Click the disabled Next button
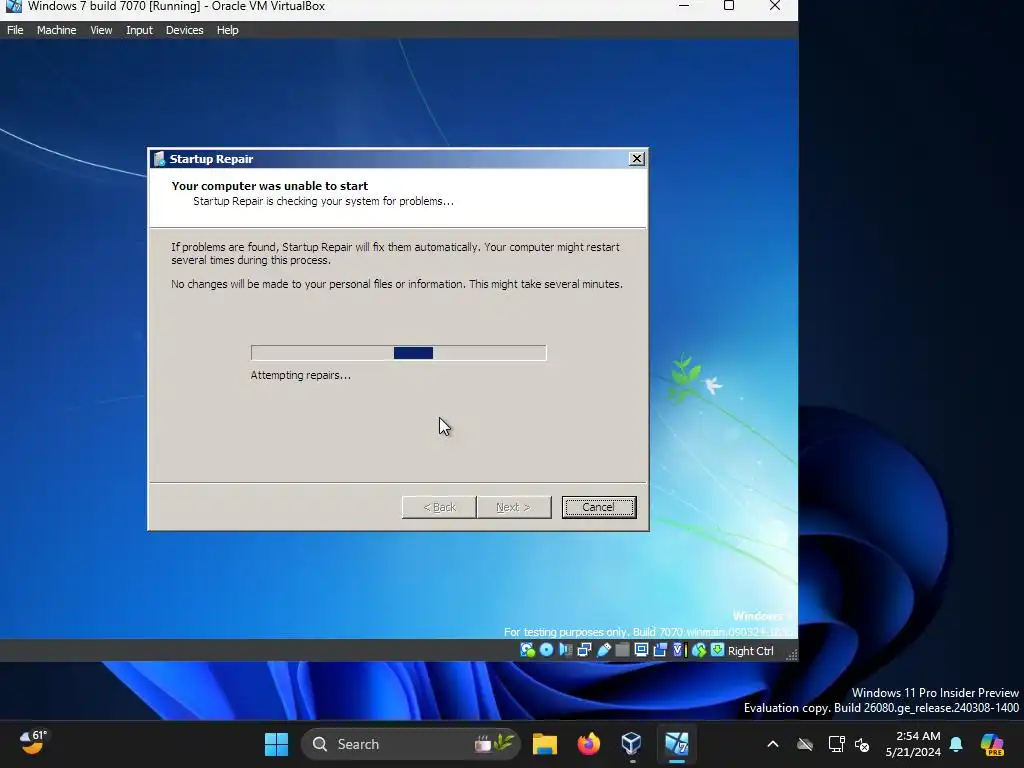 point(513,507)
